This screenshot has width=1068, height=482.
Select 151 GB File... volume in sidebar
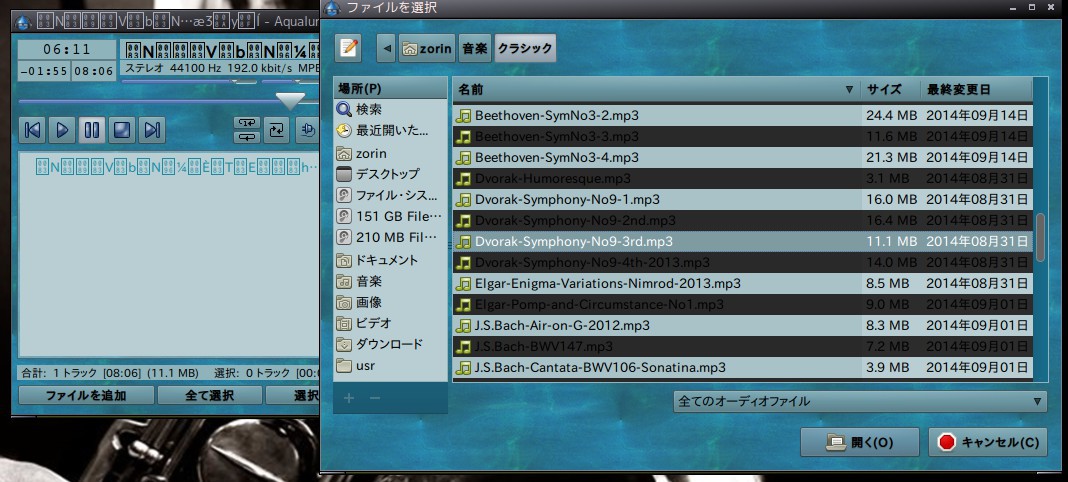(x=390, y=216)
